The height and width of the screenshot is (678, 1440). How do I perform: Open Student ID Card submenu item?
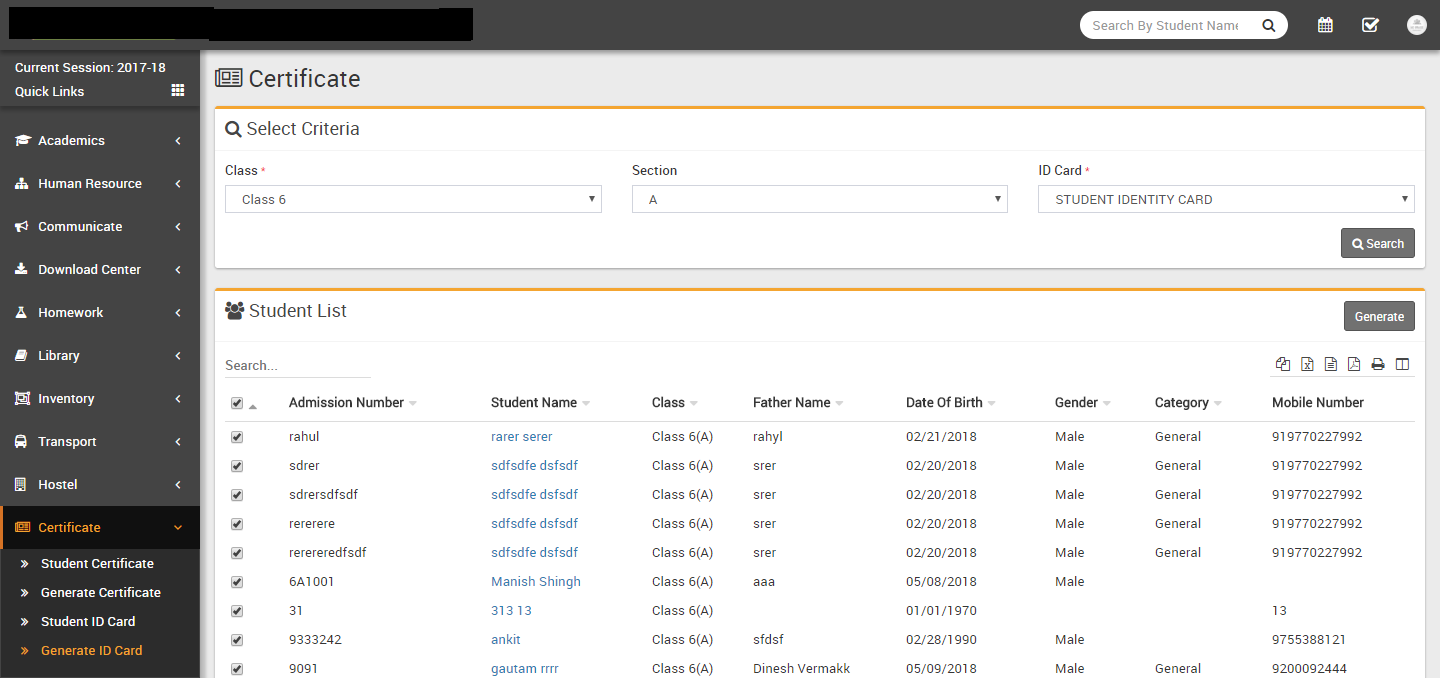(x=88, y=621)
